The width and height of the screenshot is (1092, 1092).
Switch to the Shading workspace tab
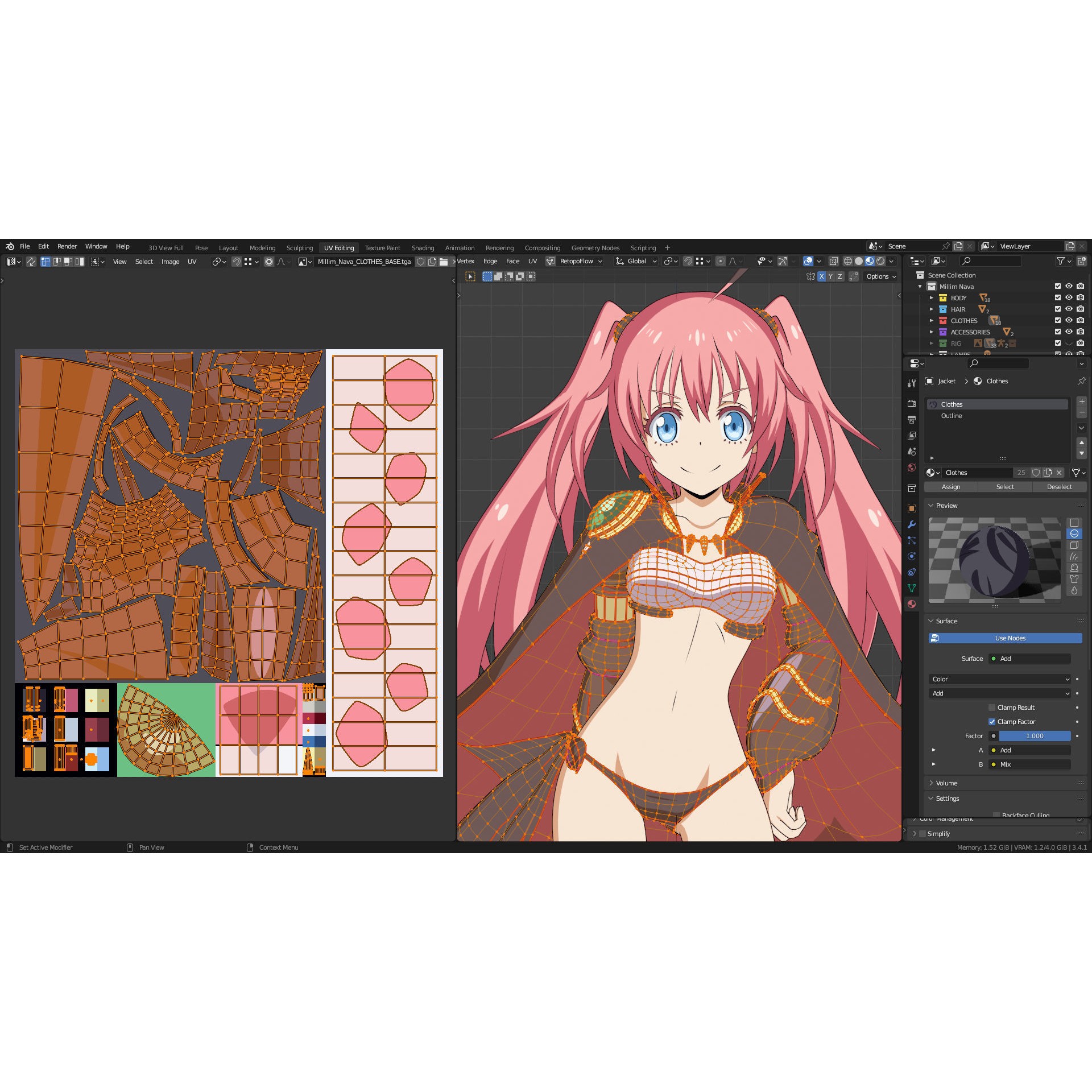click(x=423, y=248)
